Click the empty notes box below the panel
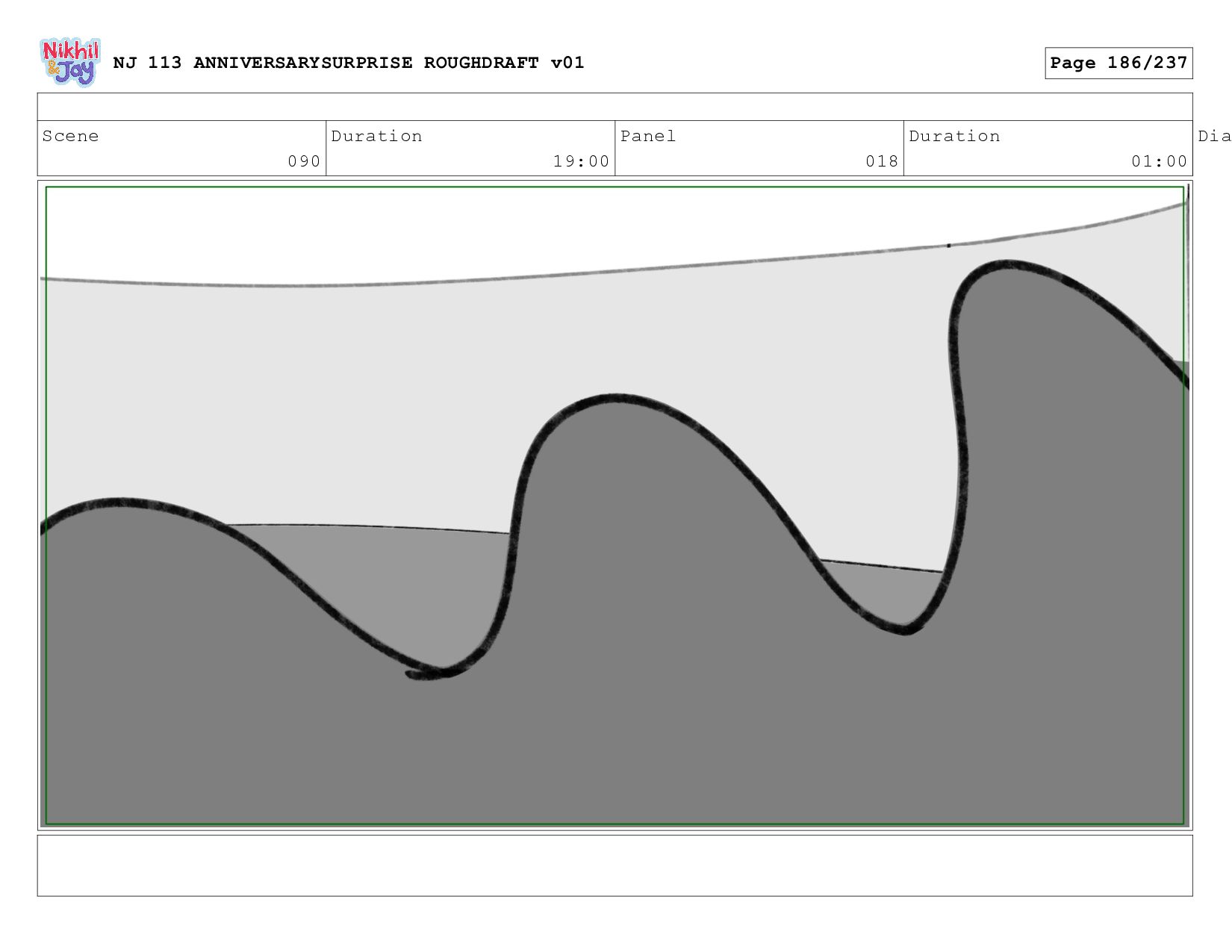This screenshot has height=952, width=1232. click(x=615, y=865)
